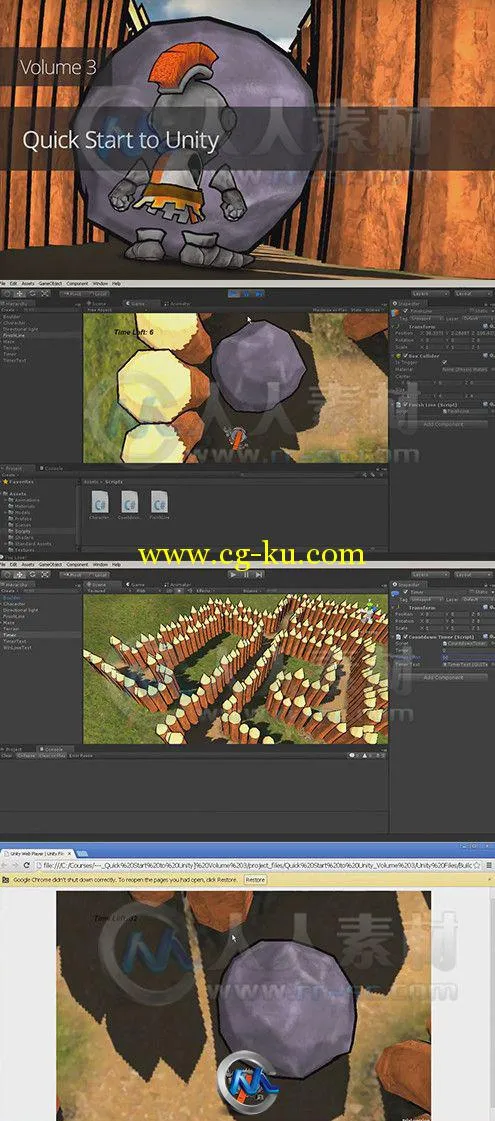Select the Hand tool in upper Unity editor

click(x=7, y=294)
